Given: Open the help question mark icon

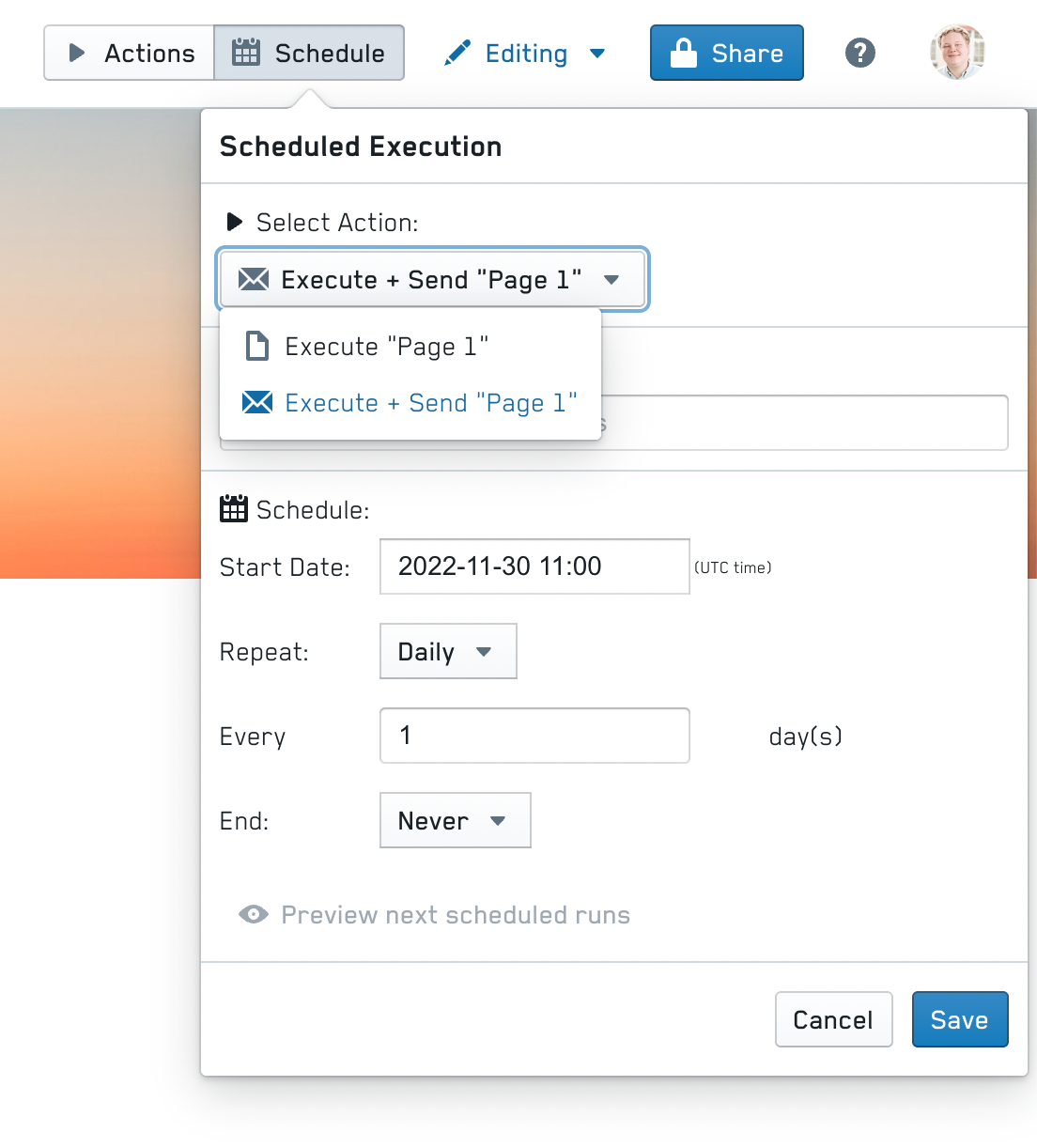Looking at the screenshot, I should [x=859, y=53].
